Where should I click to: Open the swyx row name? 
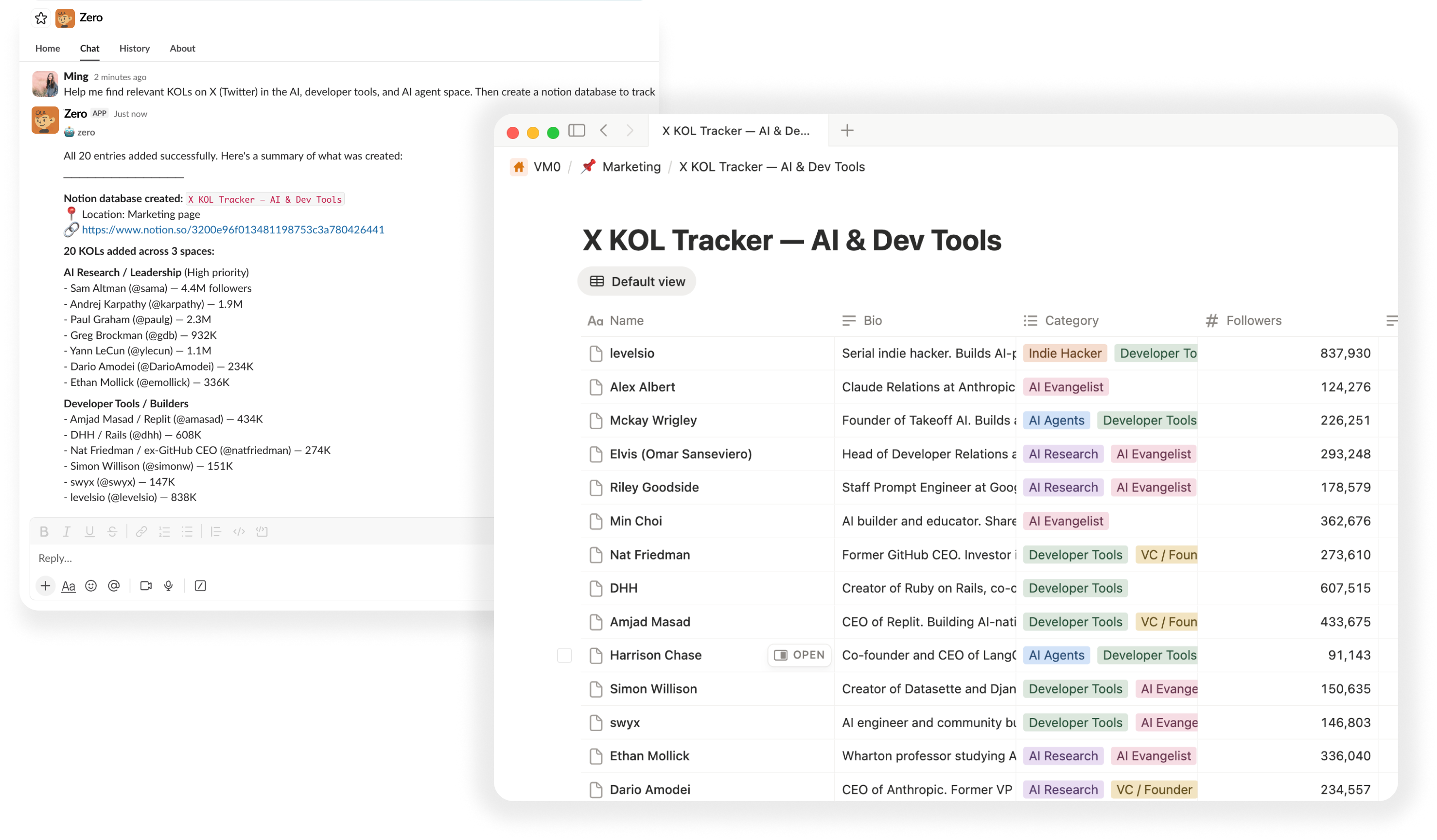click(624, 722)
